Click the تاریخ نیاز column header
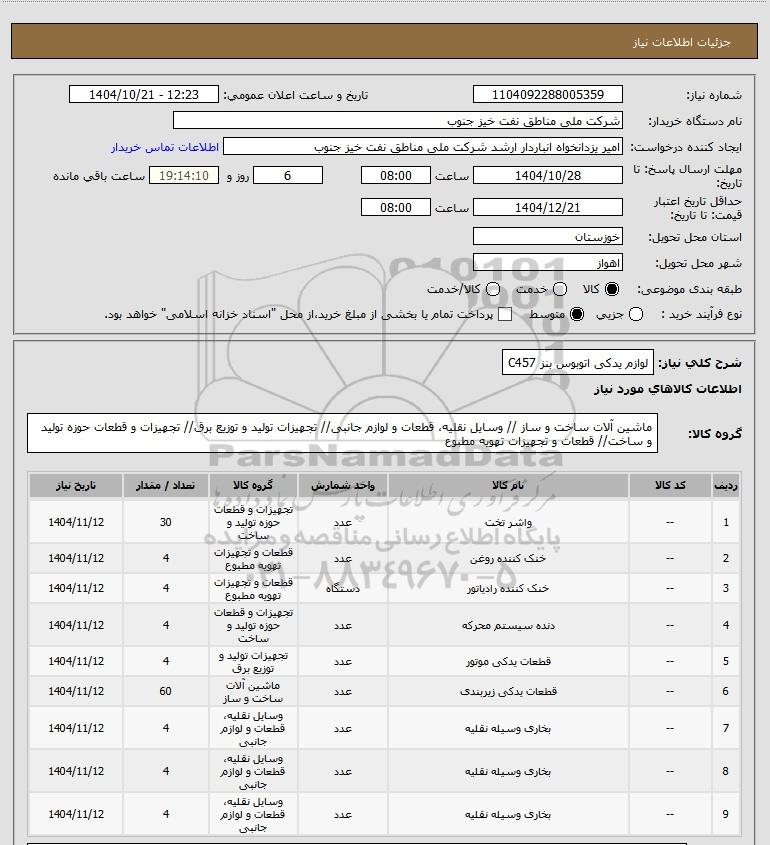The width and height of the screenshot is (770, 845). [x=76, y=486]
